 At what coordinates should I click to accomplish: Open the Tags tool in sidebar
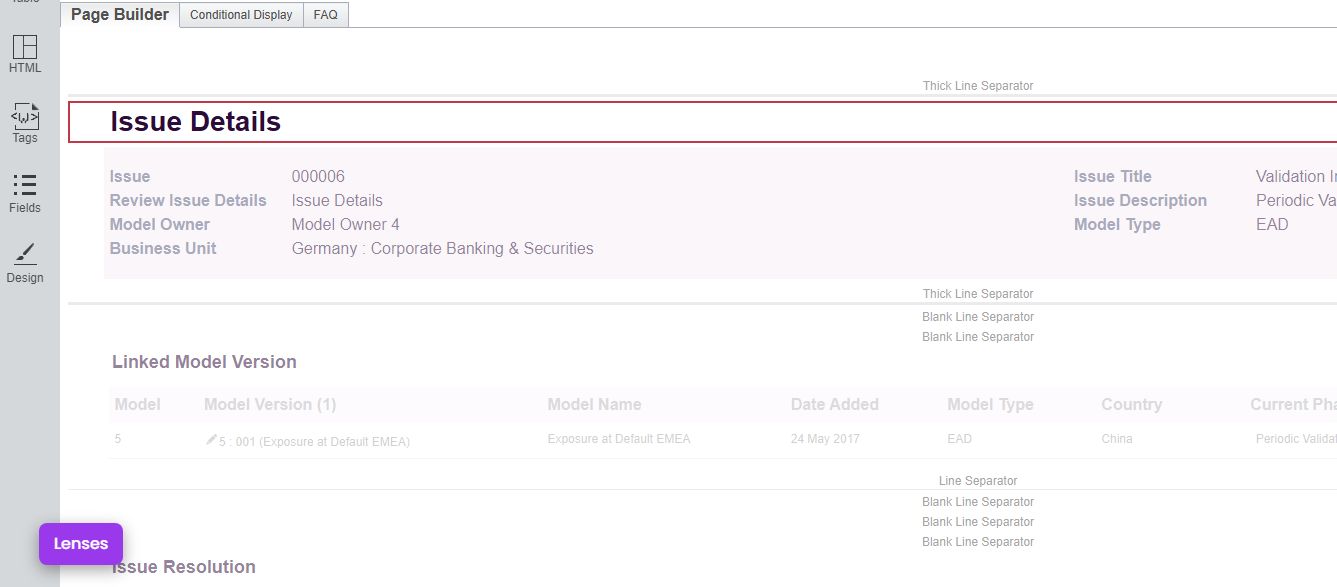tap(25, 123)
